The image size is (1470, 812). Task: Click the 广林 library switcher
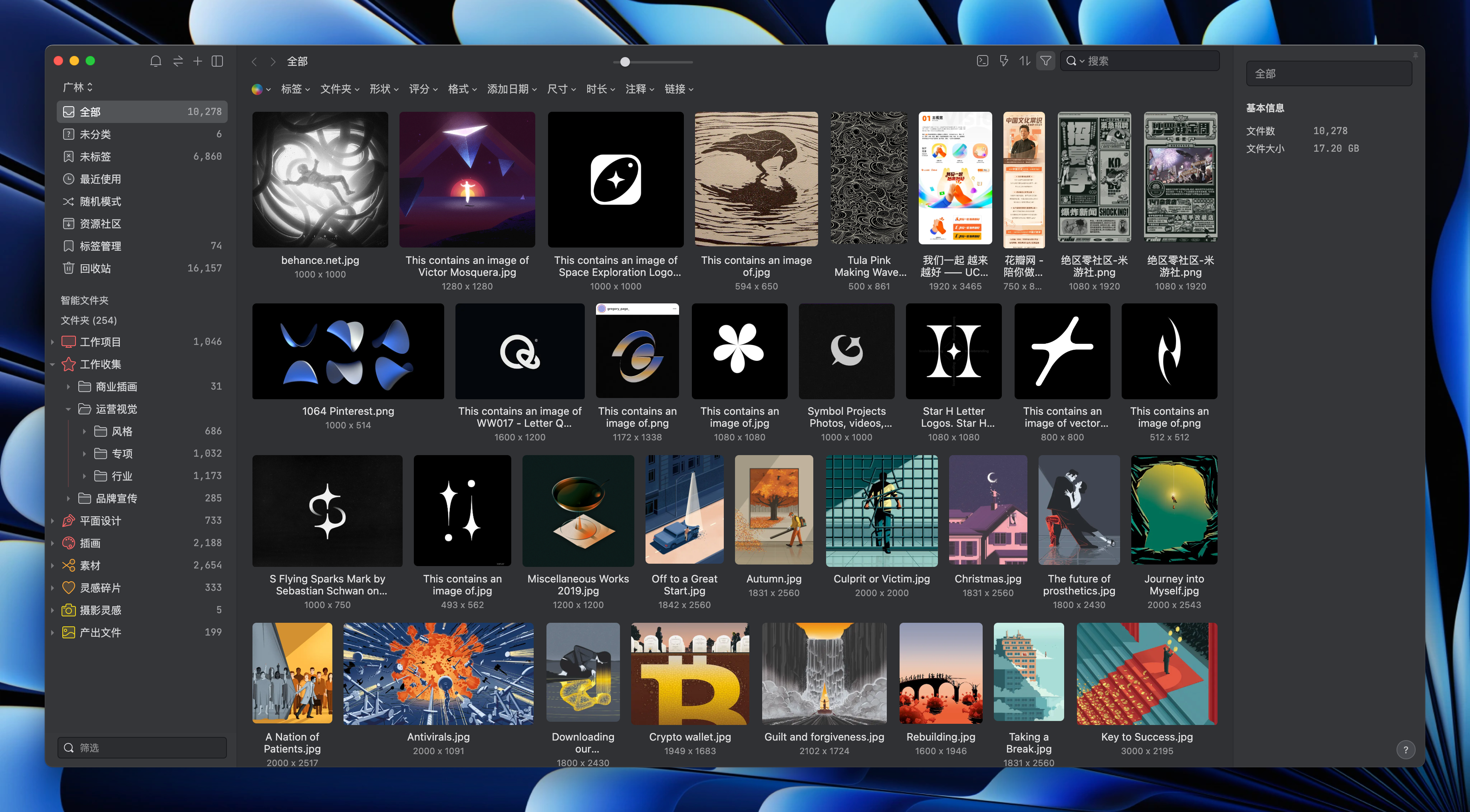click(x=77, y=87)
